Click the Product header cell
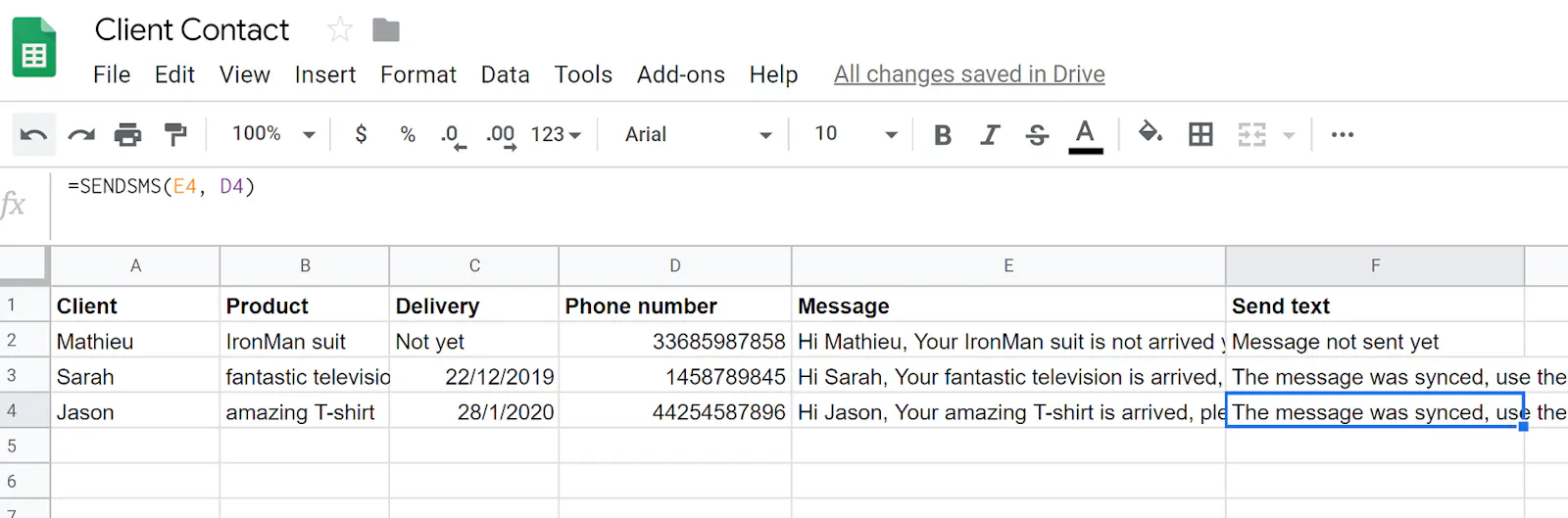 point(305,306)
